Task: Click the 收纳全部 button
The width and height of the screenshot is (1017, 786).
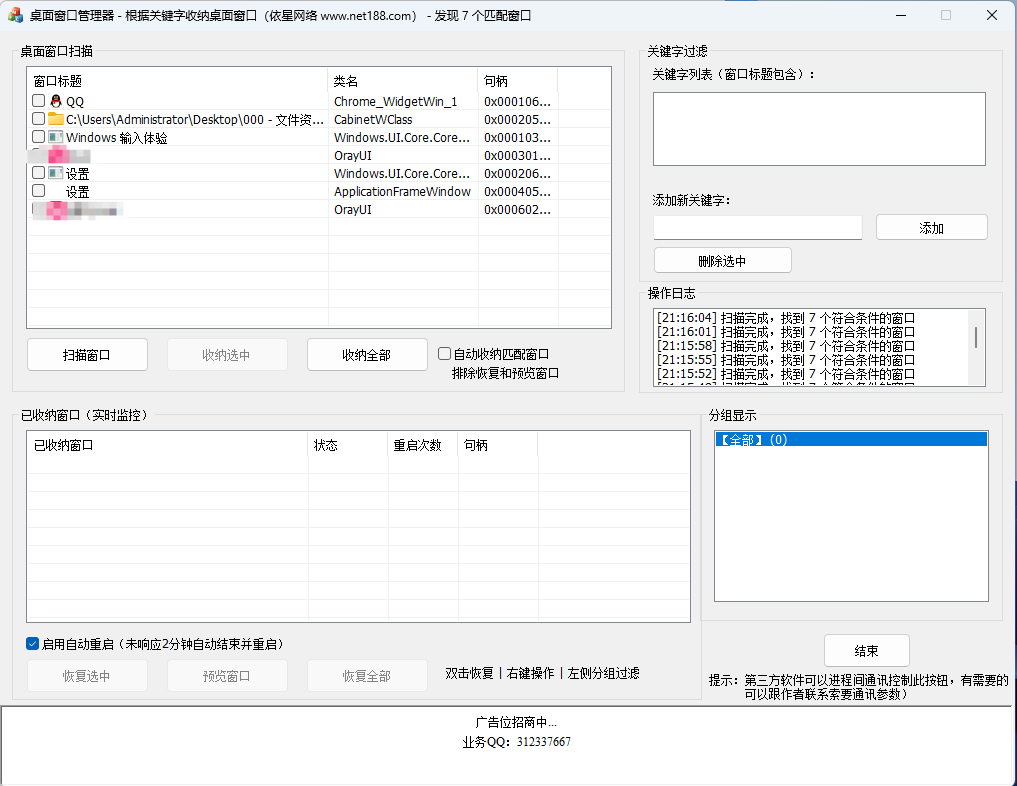Action: 367,354
